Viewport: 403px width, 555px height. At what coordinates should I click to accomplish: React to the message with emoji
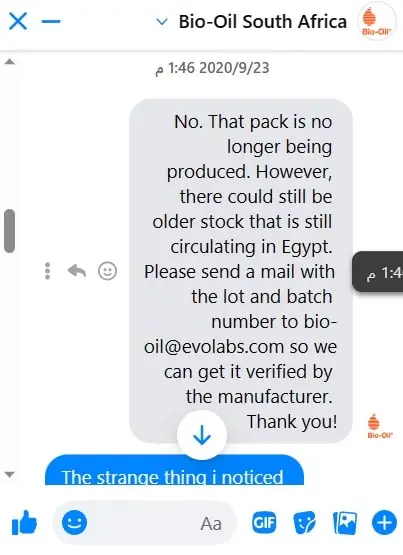tap(107, 271)
